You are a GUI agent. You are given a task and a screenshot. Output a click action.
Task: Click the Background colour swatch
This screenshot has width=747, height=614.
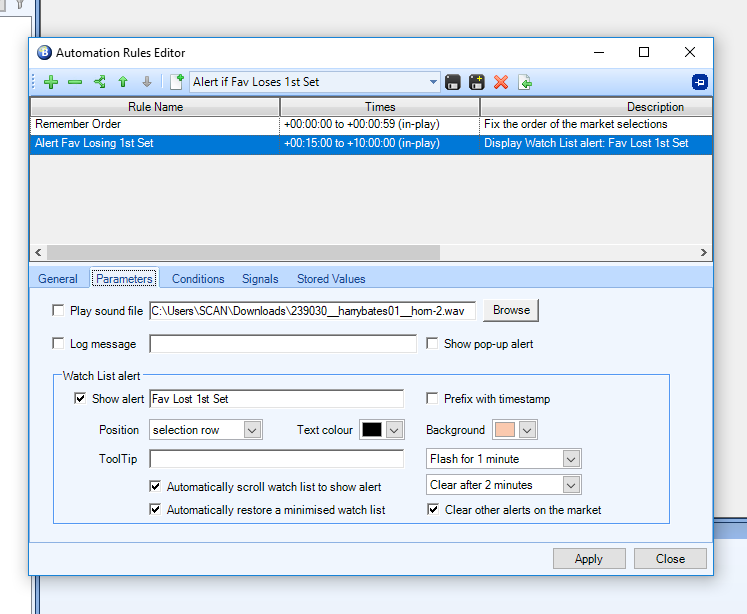[505, 430]
